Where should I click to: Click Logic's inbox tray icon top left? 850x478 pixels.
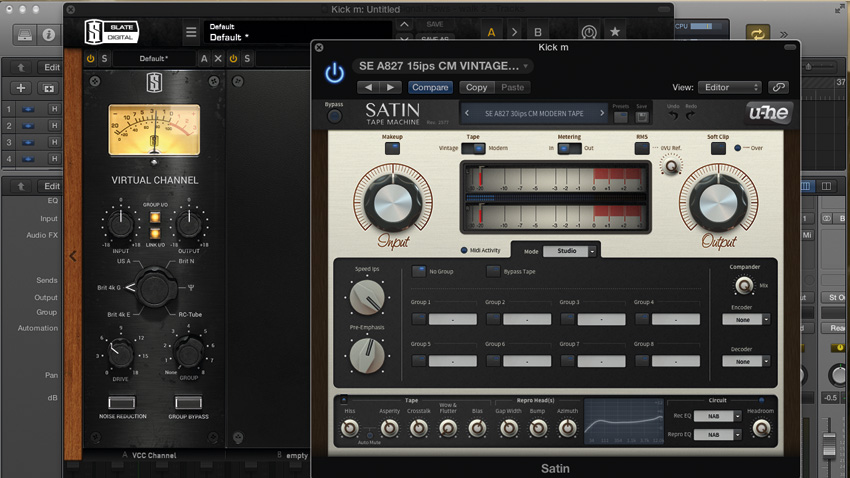(25, 35)
